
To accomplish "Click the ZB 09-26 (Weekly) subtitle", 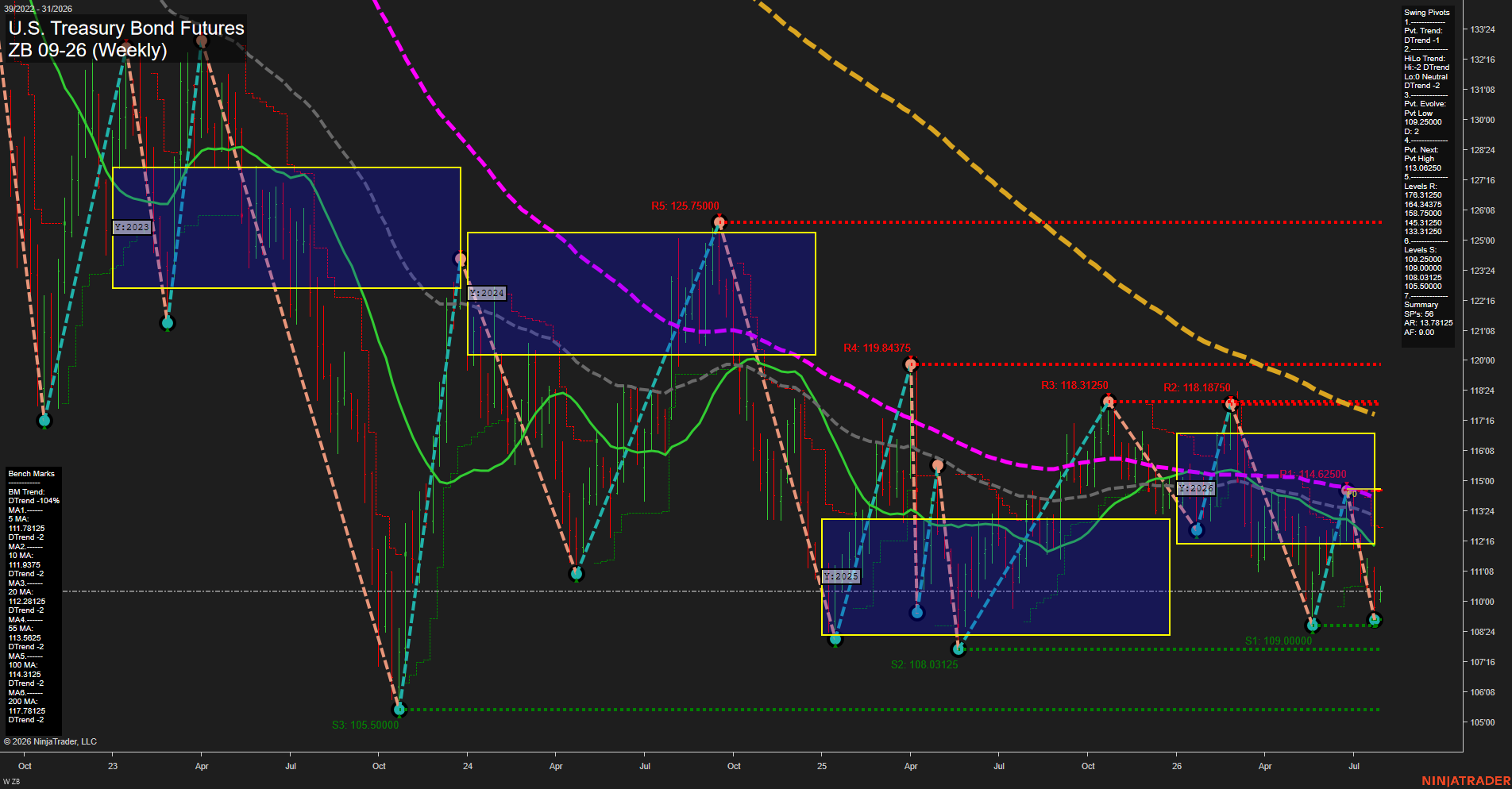I will tap(87, 50).
